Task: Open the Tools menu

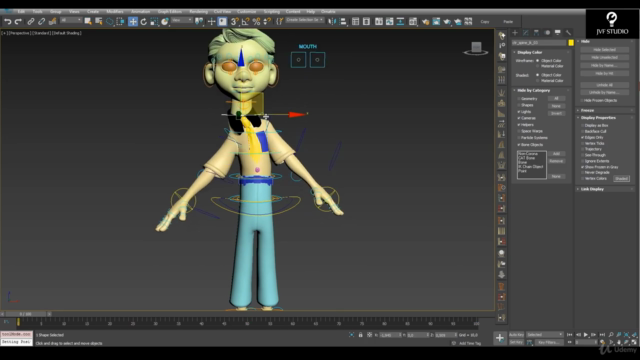Action: click(38, 11)
